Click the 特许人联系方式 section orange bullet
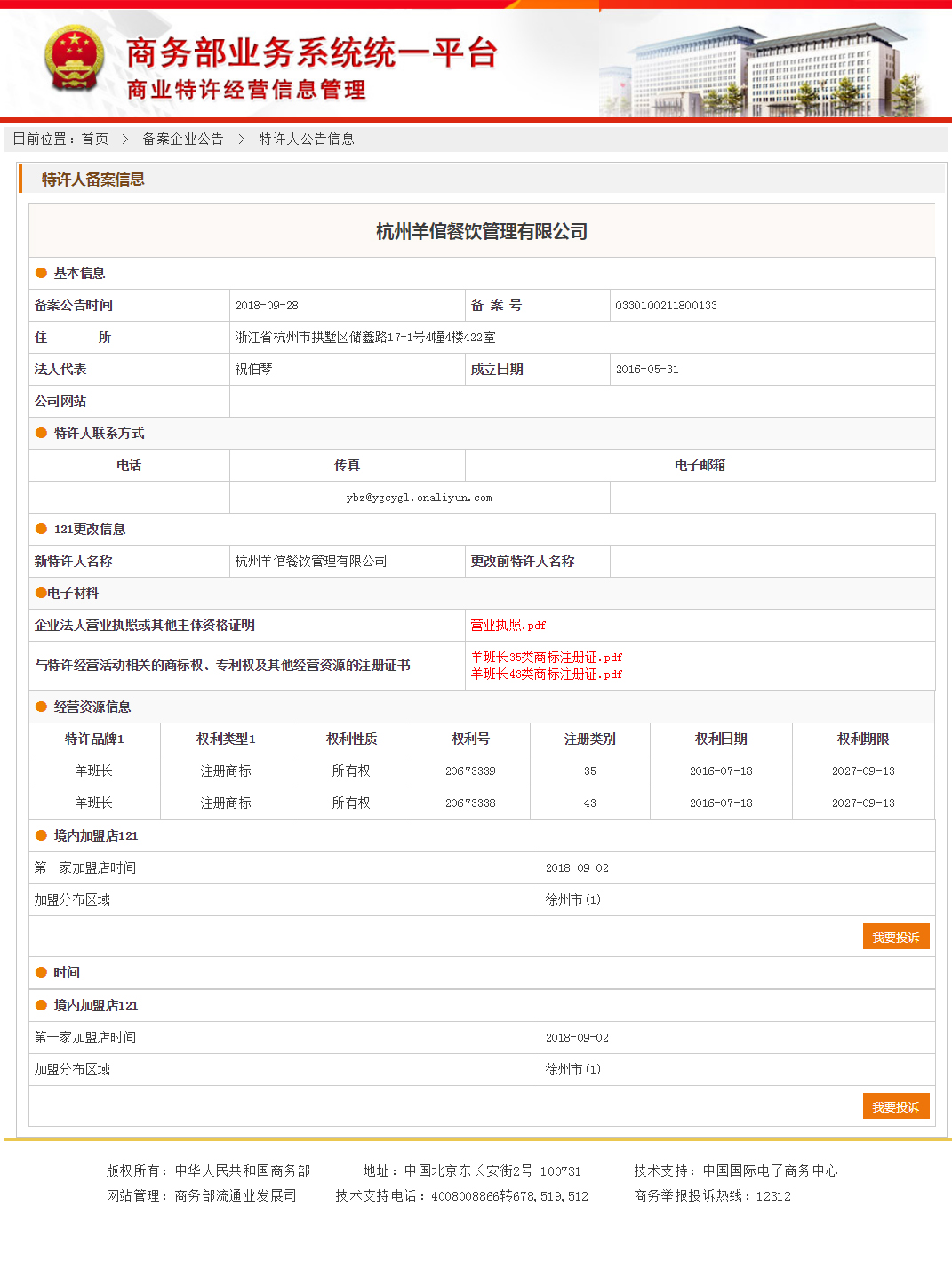Image resolution: width=952 pixels, height=1278 pixels. pyautogui.click(x=41, y=433)
